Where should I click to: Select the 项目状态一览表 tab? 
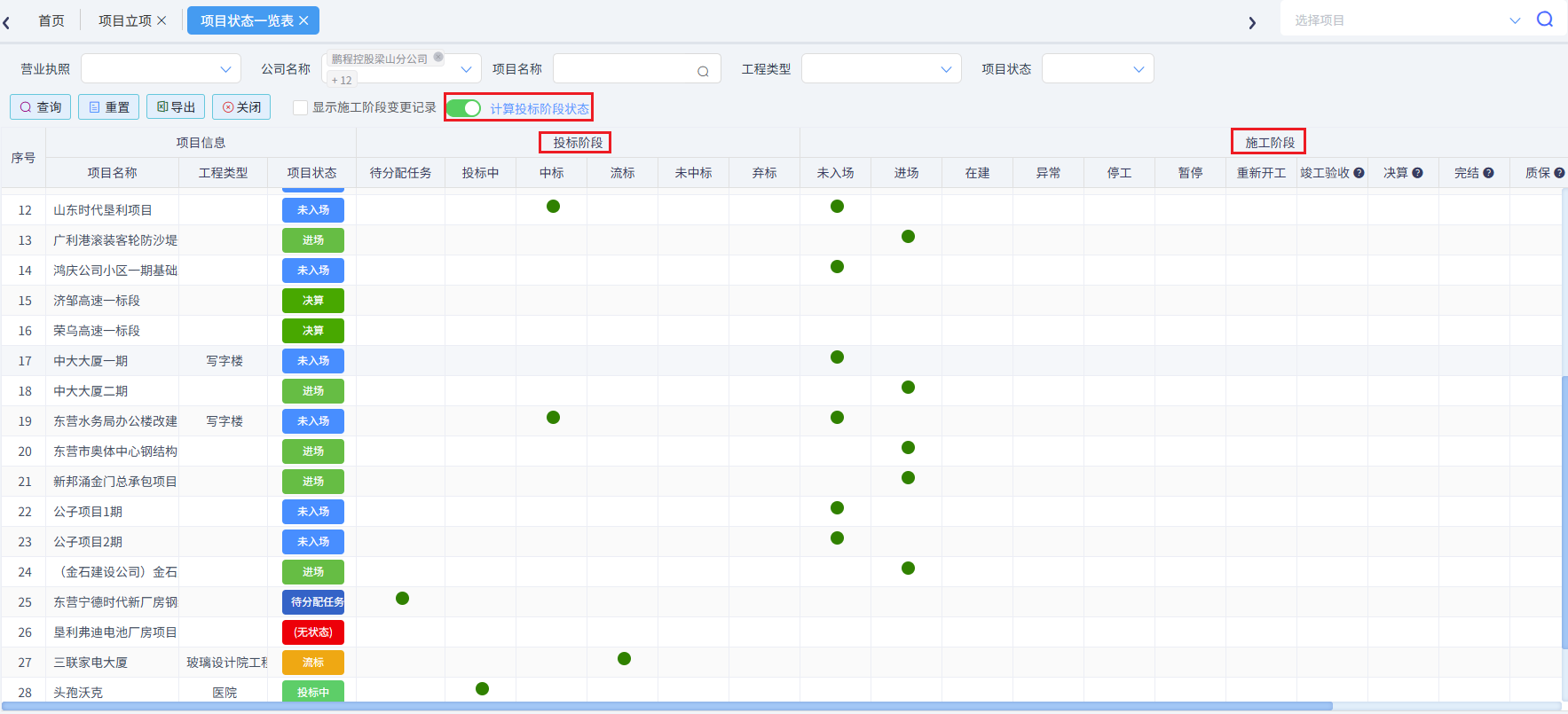pos(246,20)
